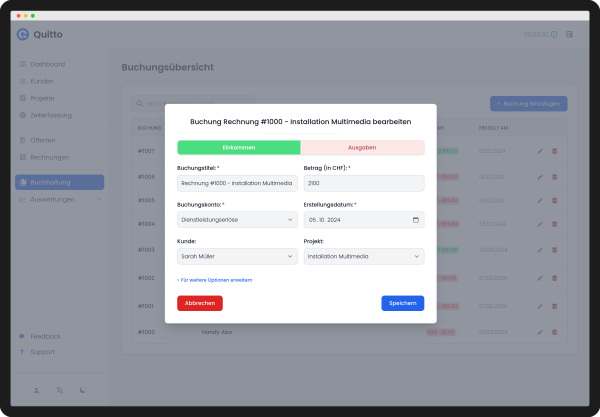Expand the Kunde dropdown showing Sarah Müller
The width and height of the screenshot is (600, 417).
236,256
